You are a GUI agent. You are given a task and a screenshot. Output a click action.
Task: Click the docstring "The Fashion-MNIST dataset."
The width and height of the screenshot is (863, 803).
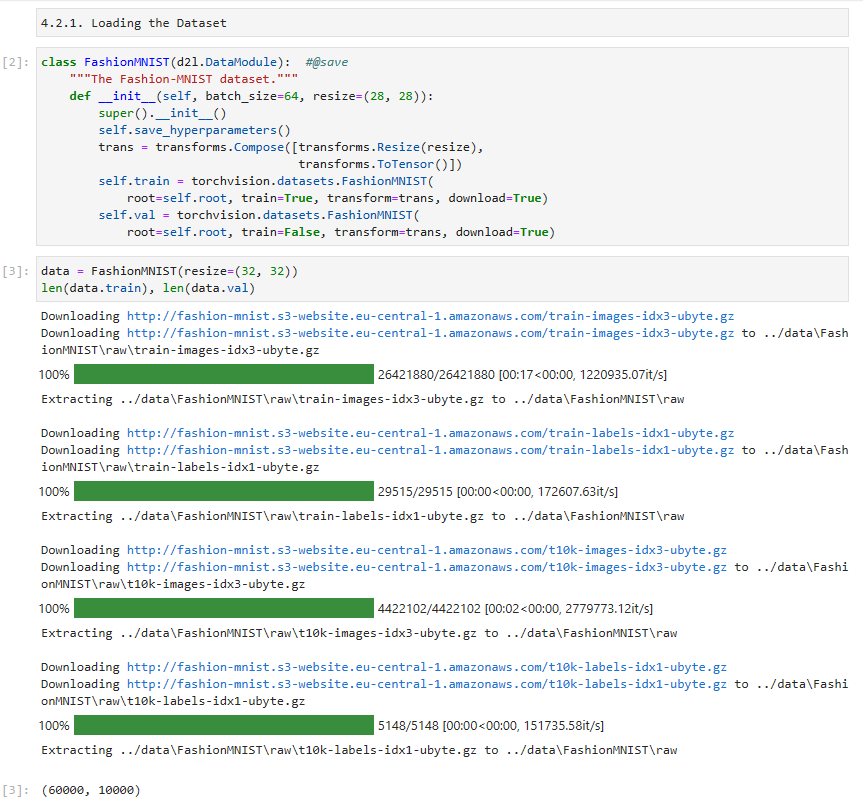pyautogui.click(x=184, y=79)
